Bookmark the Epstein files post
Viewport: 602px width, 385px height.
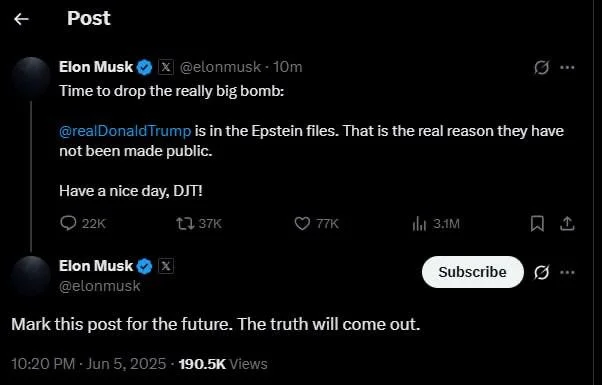(x=537, y=223)
